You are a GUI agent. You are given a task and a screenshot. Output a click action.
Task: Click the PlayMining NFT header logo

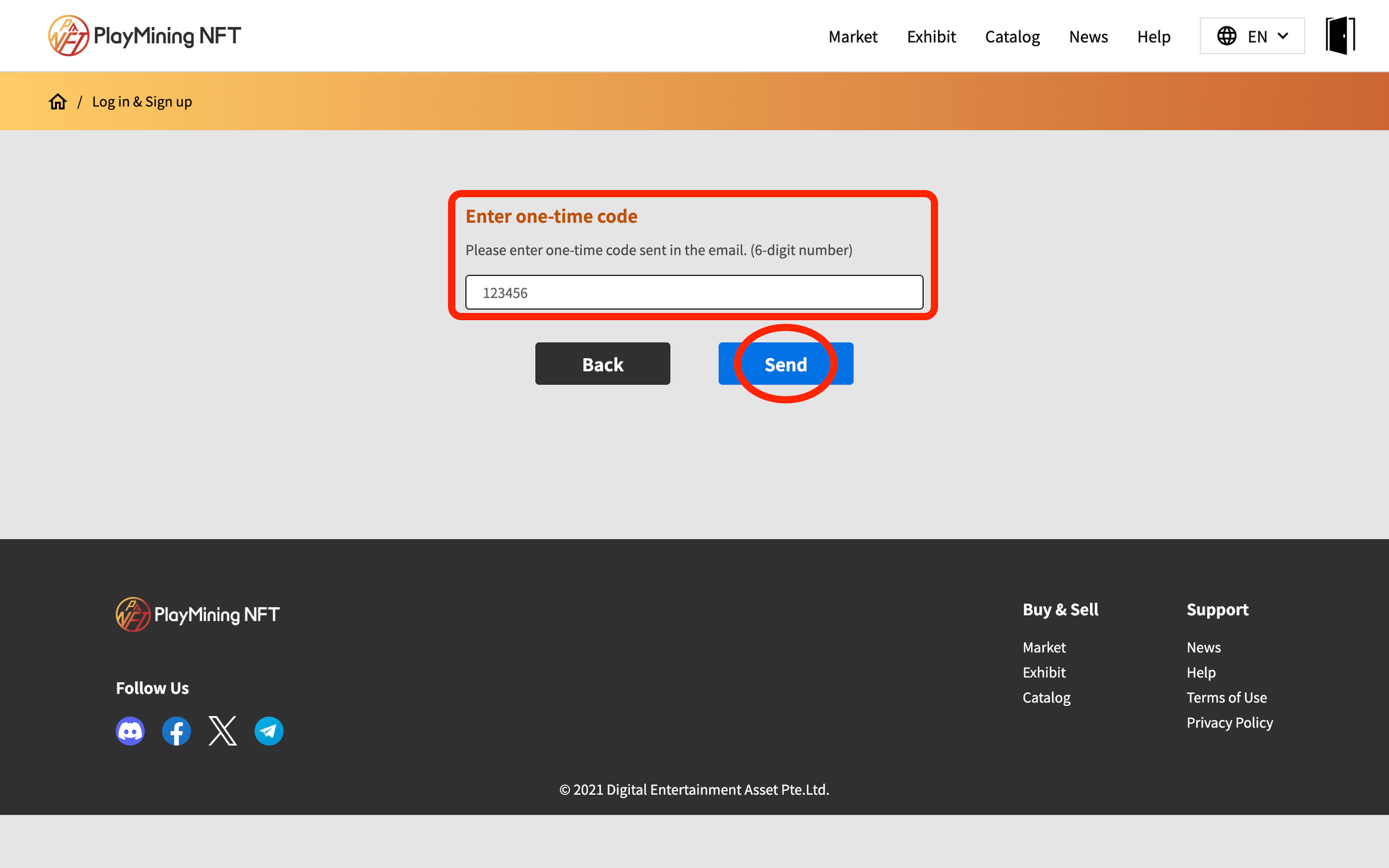pos(144,36)
